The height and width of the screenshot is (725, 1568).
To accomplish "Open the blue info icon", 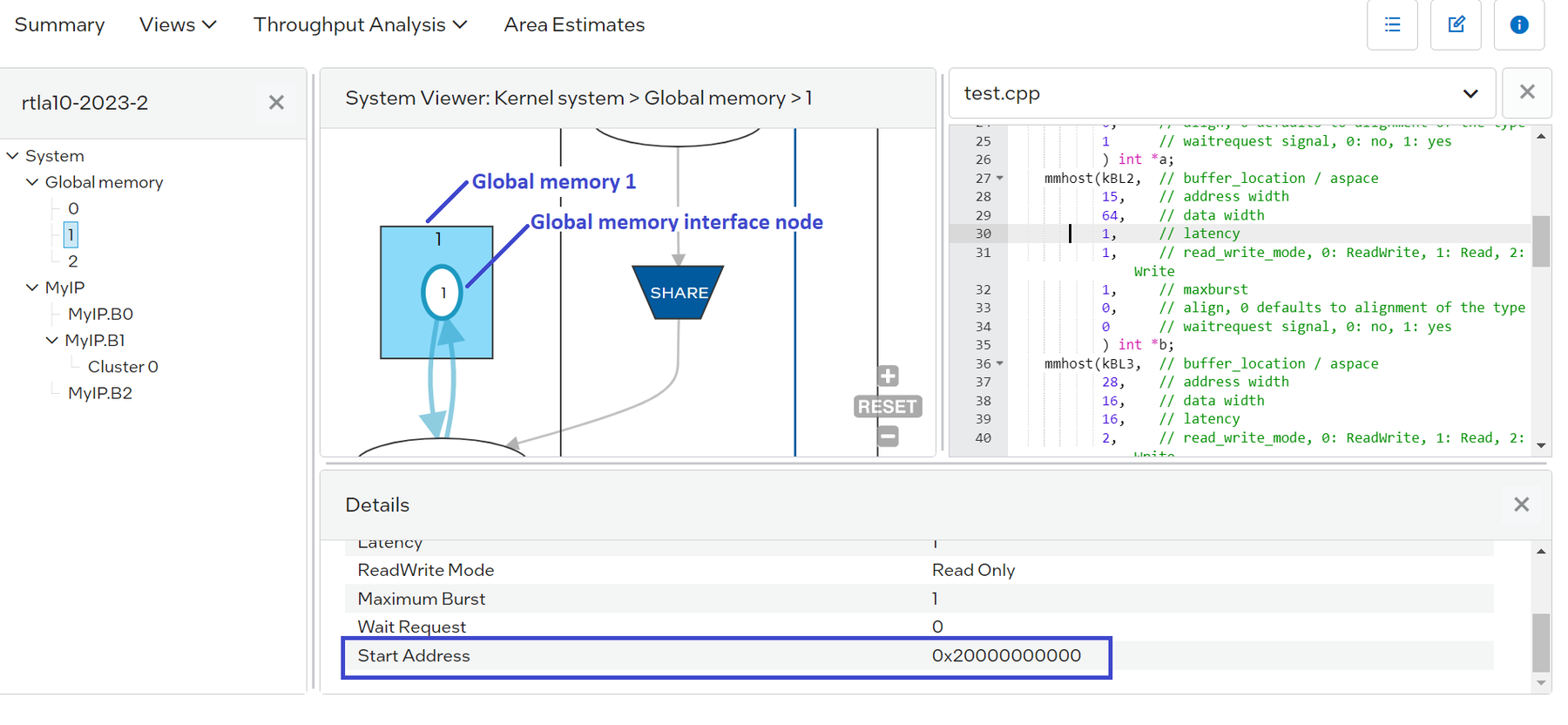I will pos(1518,25).
